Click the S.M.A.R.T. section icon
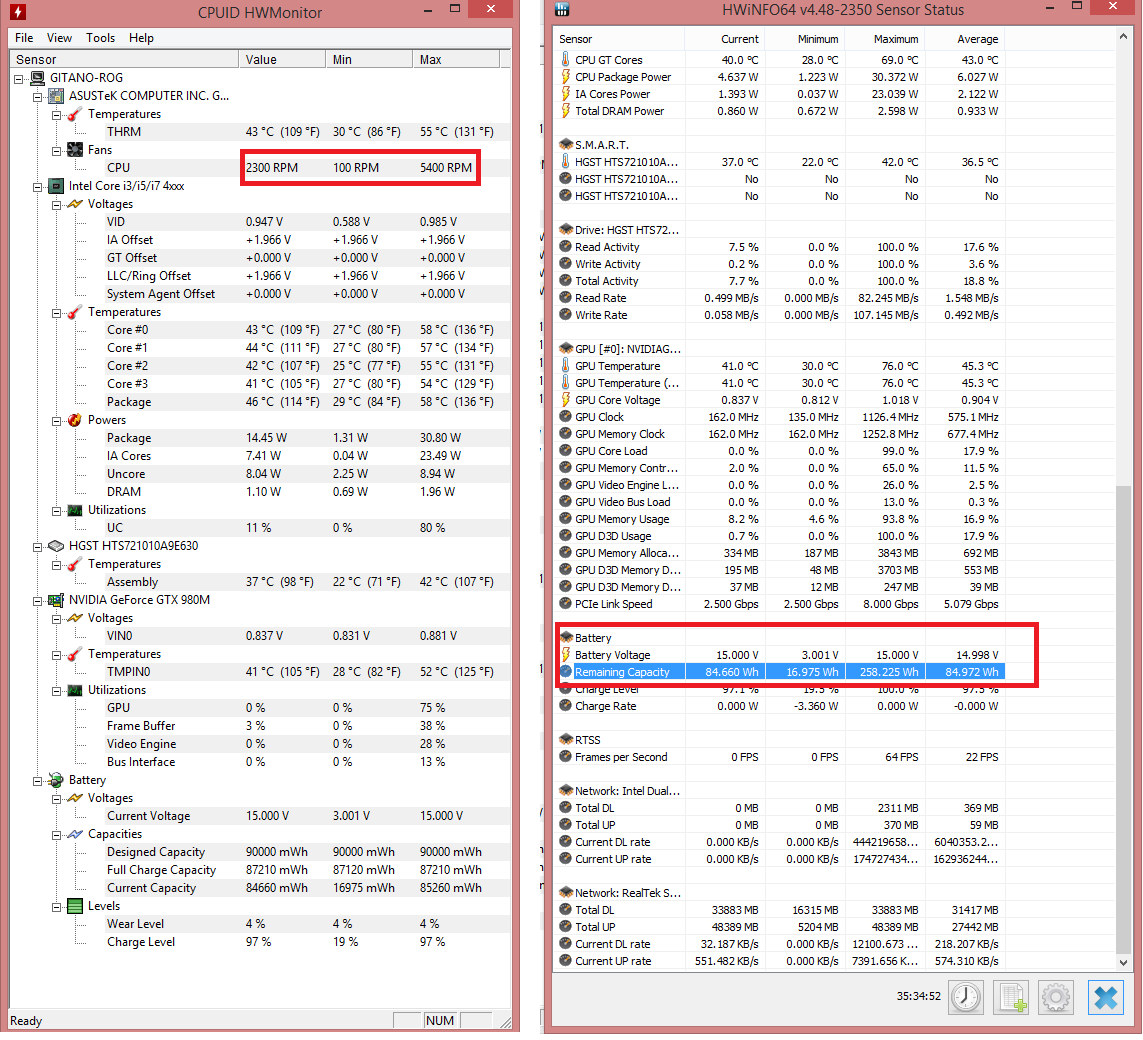 tap(566, 145)
